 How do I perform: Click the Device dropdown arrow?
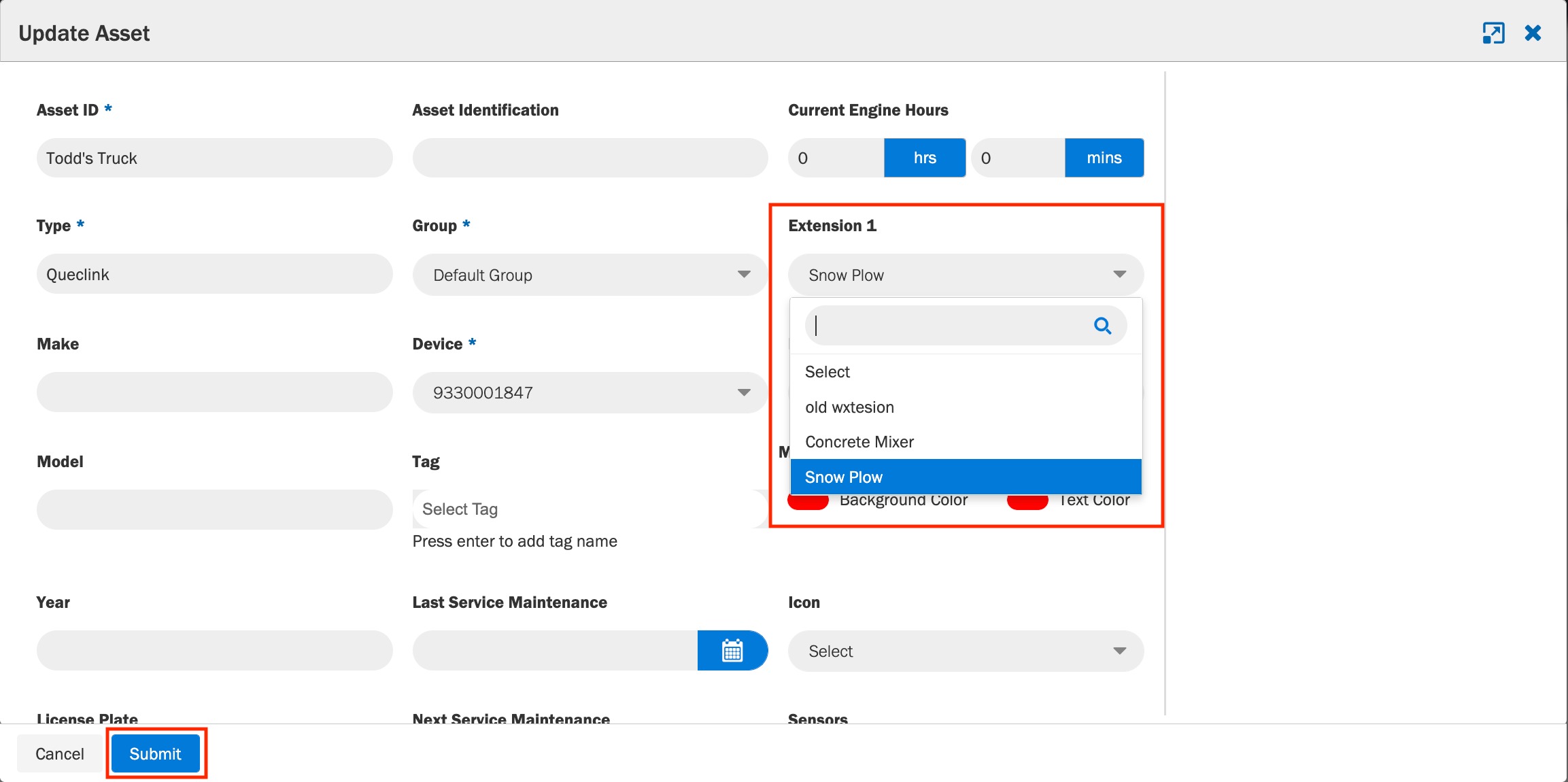point(744,392)
